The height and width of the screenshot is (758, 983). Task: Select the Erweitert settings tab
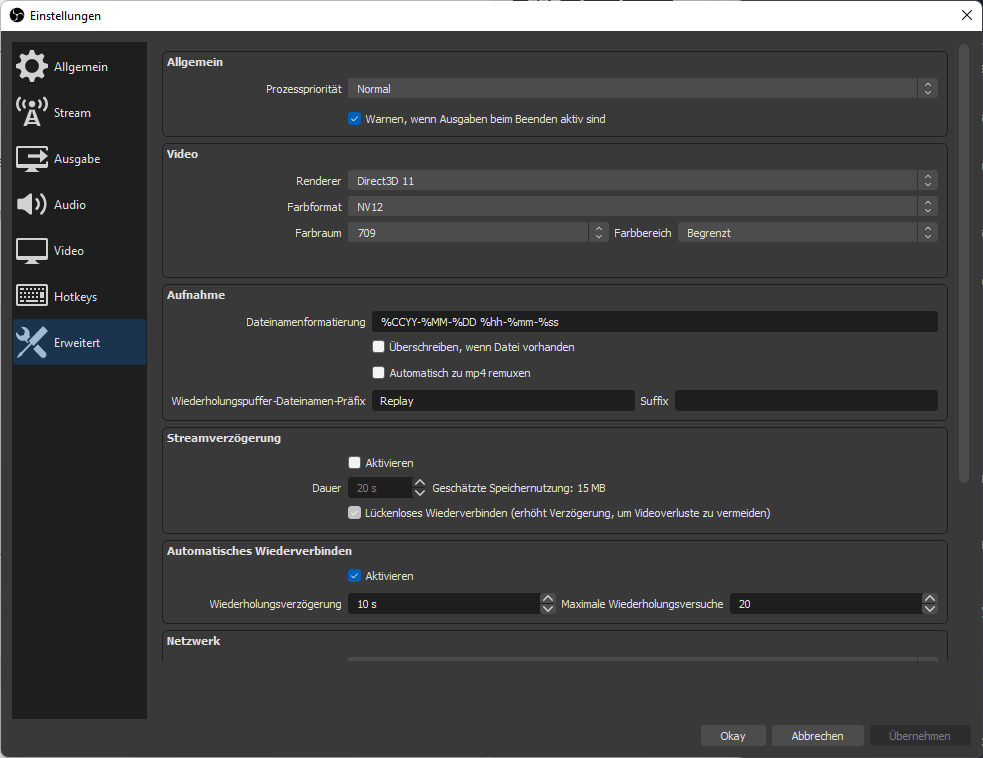pos(80,342)
